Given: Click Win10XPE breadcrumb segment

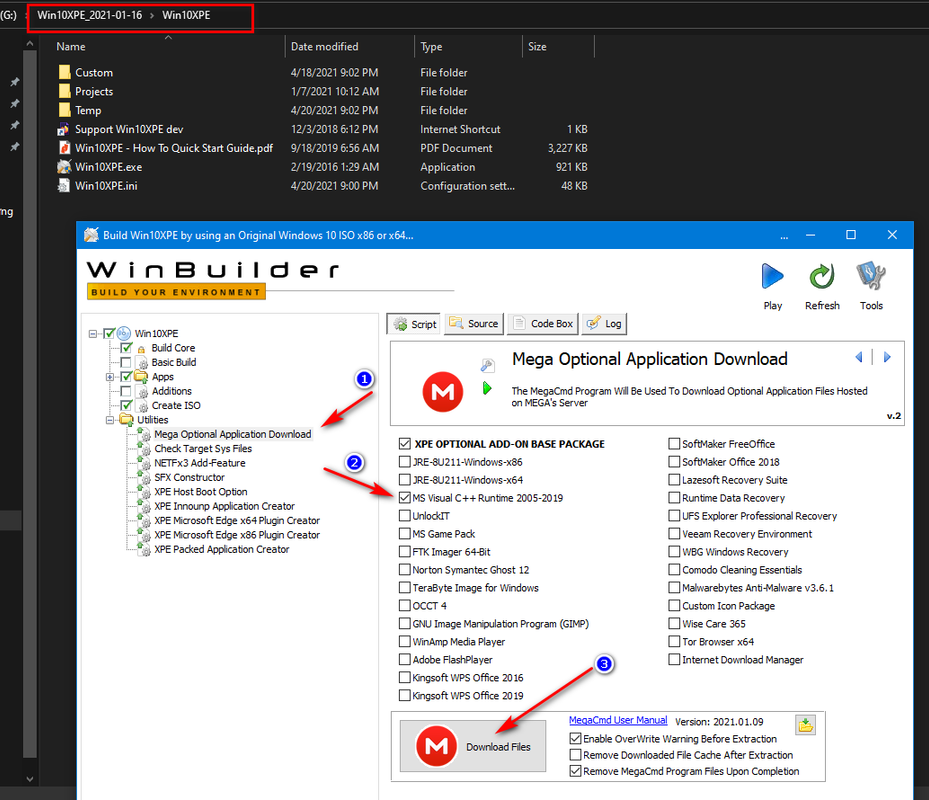Looking at the screenshot, I should pos(186,15).
